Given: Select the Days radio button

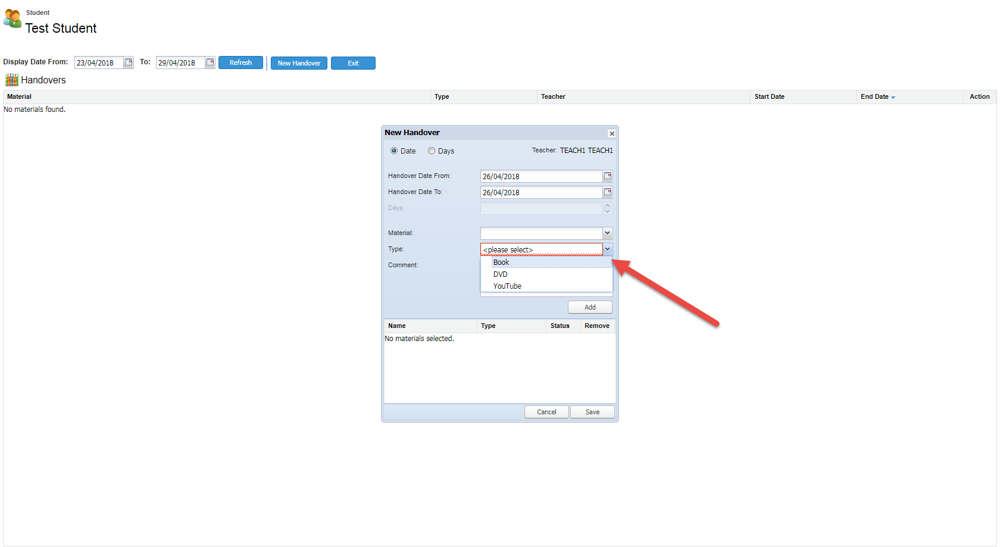Looking at the screenshot, I should [x=432, y=151].
